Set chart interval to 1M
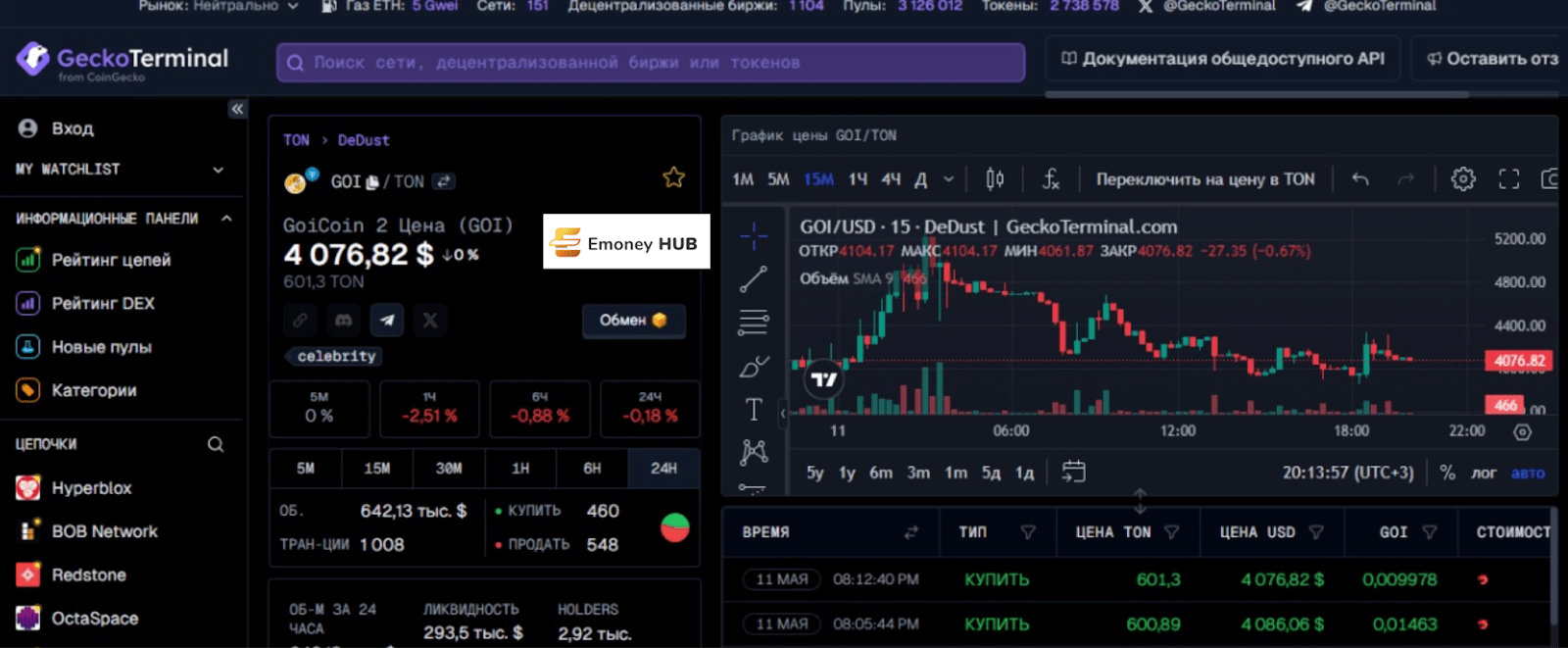The image size is (1568, 648). coord(743,179)
